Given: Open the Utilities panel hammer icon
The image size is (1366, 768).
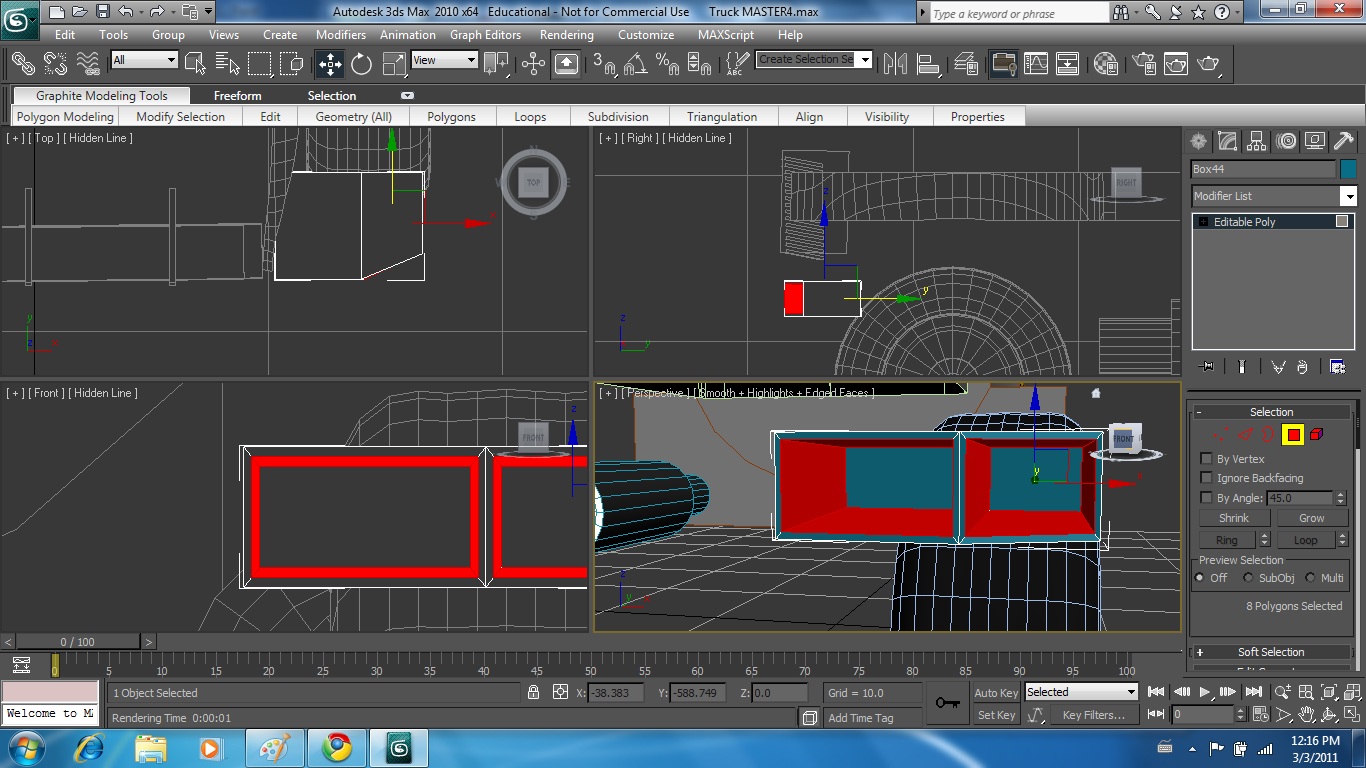Looking at the screenshot, I should 1343,141.
